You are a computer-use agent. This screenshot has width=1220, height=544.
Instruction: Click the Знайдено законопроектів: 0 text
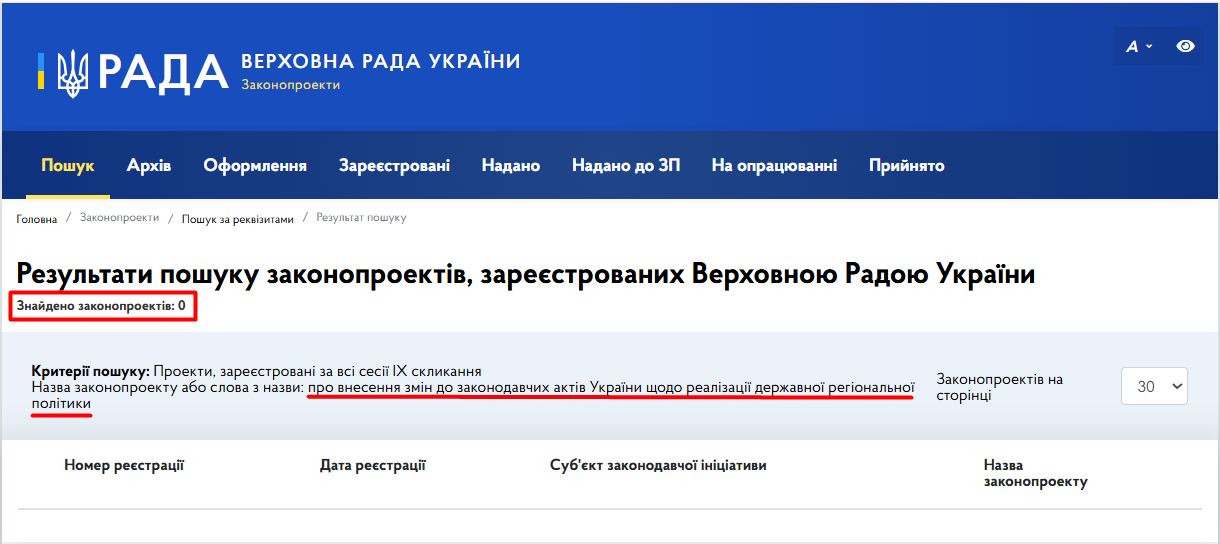[101, 305]
